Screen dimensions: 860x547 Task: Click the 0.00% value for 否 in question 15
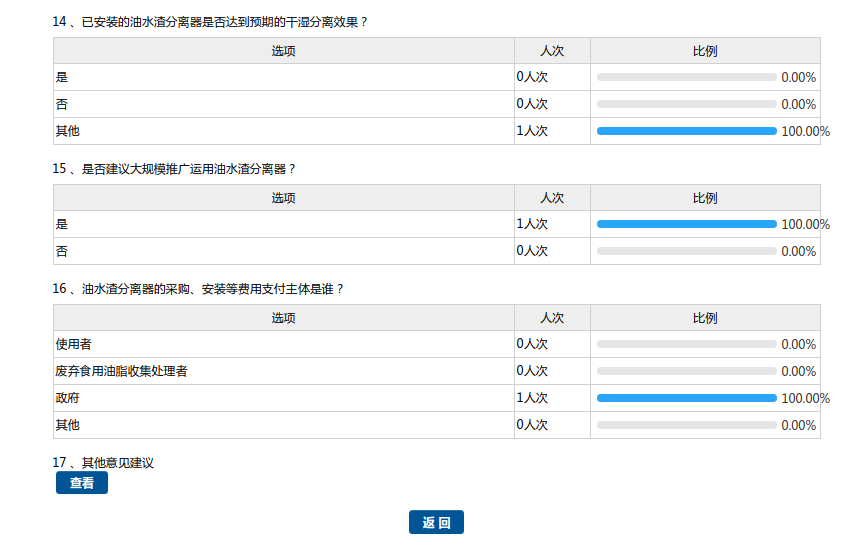(x=798, y=251)
